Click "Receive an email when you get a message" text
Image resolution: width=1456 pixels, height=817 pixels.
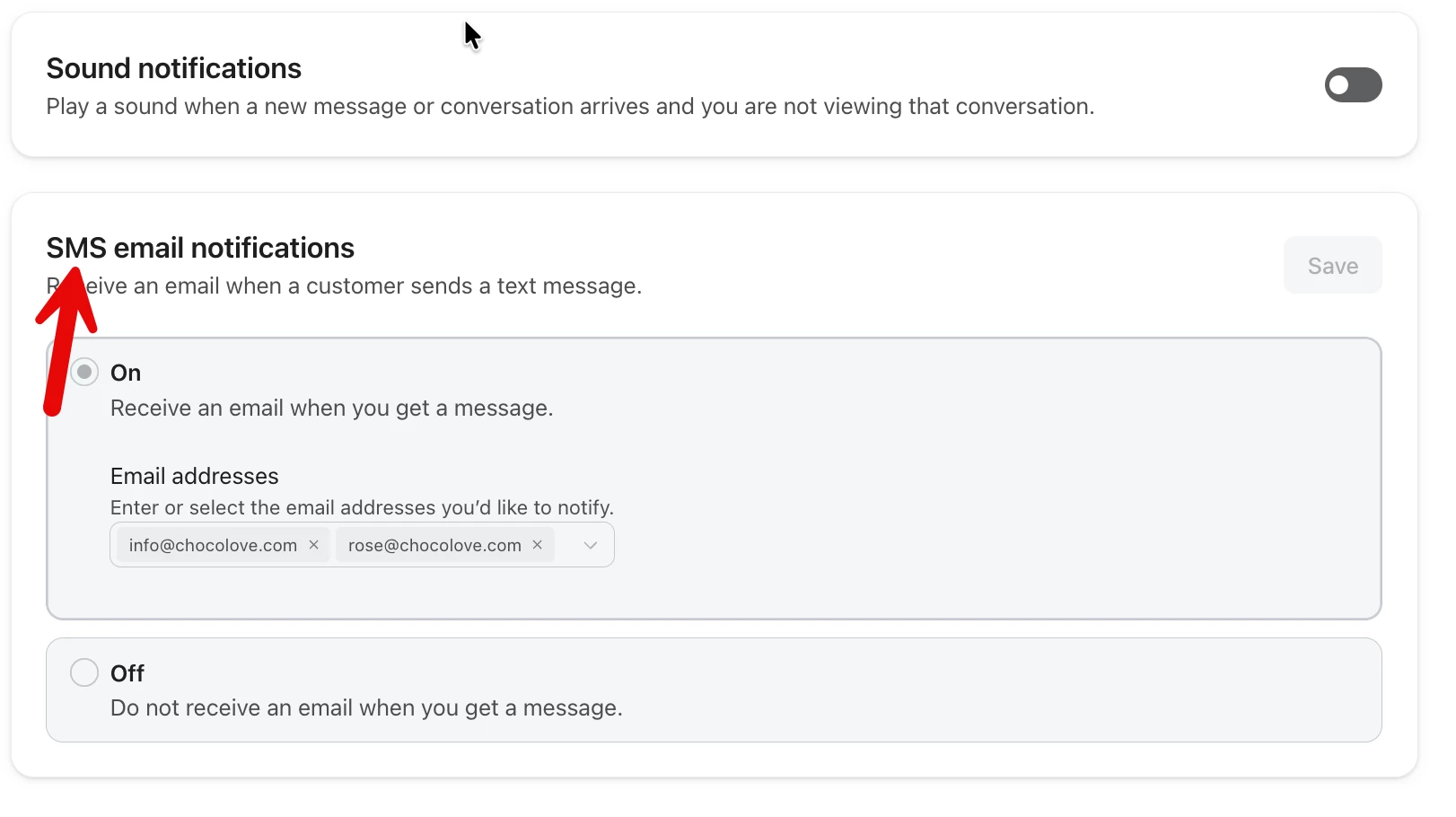point(331,408)
